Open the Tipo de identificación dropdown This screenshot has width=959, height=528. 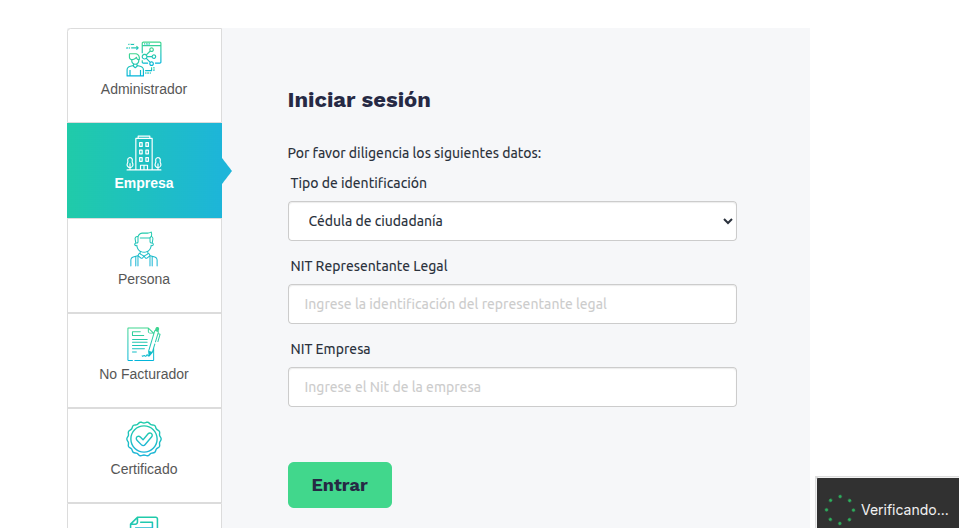click(512, 221)
